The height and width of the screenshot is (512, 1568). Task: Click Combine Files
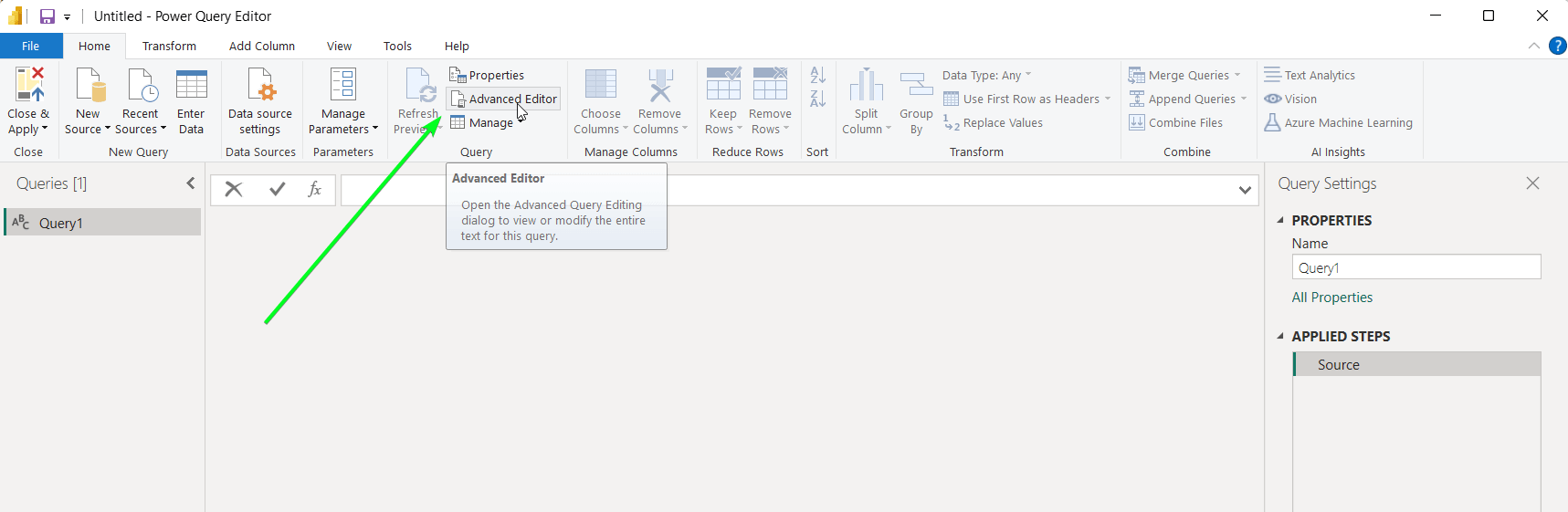click(1176, 122)
